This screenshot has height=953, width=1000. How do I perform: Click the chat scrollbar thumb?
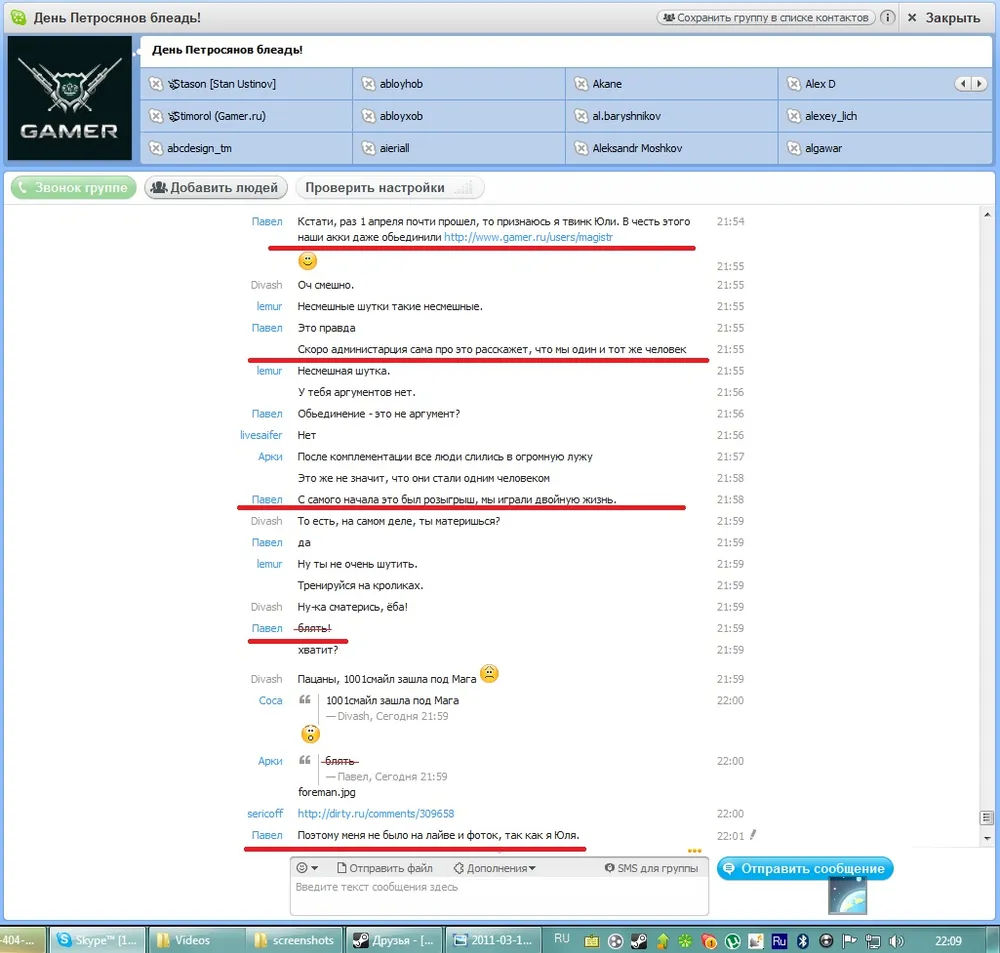click(x=987, y=817)
